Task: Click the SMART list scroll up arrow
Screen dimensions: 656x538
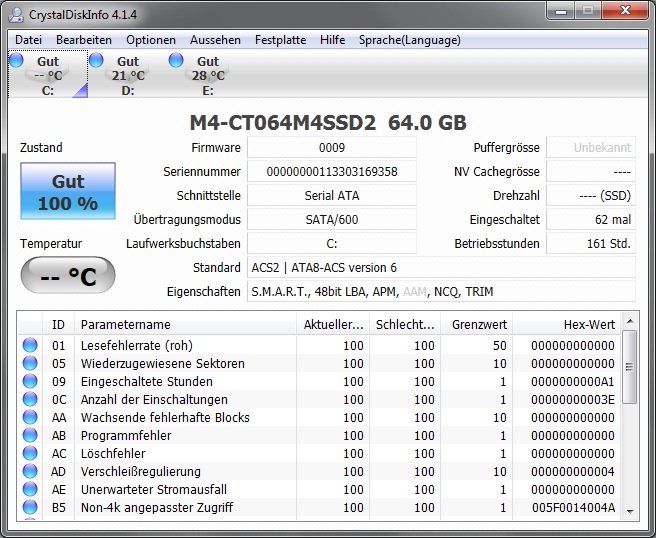Action: click(x=630, y=321)
